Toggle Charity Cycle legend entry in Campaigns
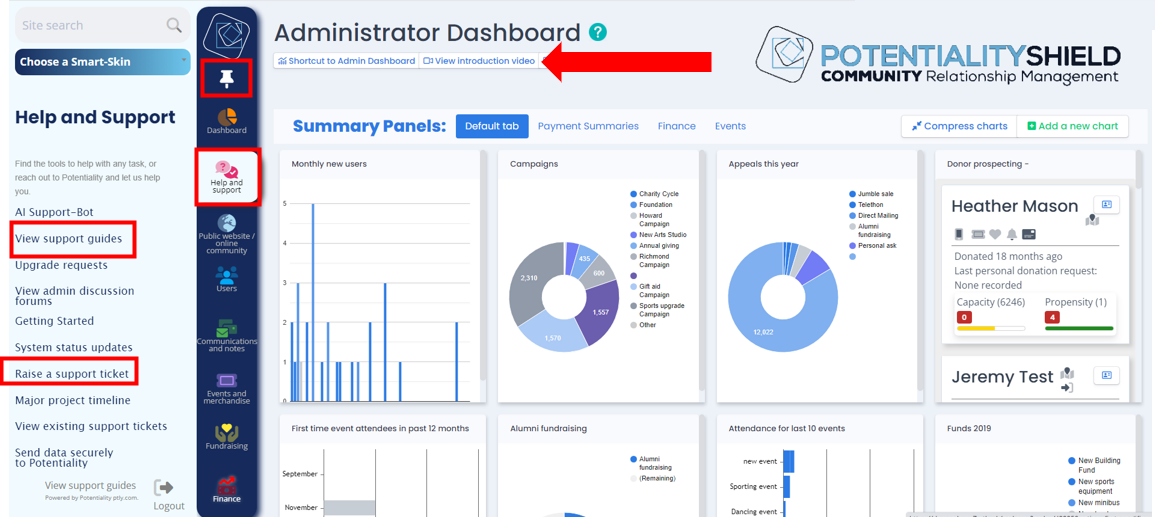 [657, 194]
